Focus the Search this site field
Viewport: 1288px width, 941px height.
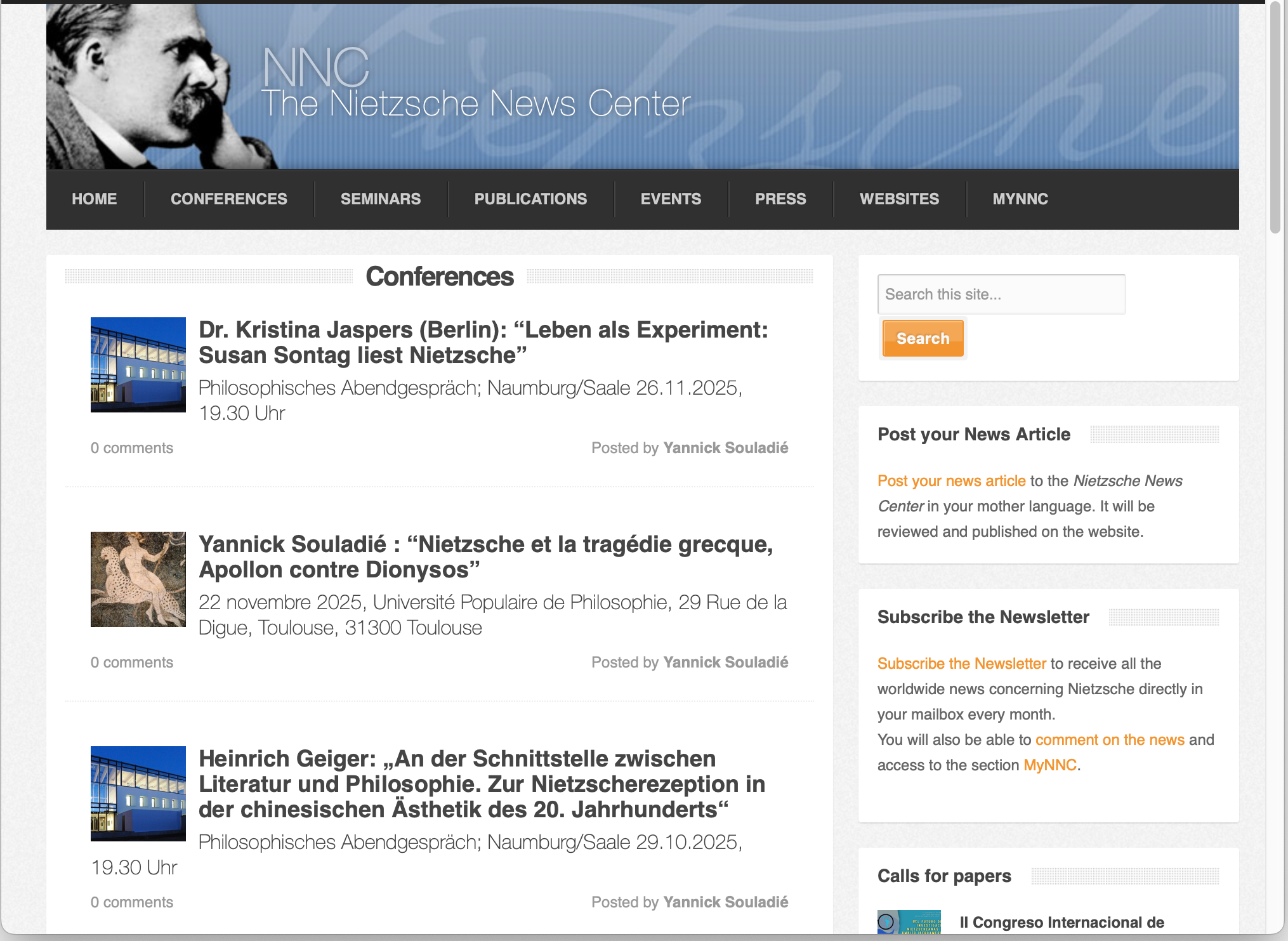coord(1001,294)
